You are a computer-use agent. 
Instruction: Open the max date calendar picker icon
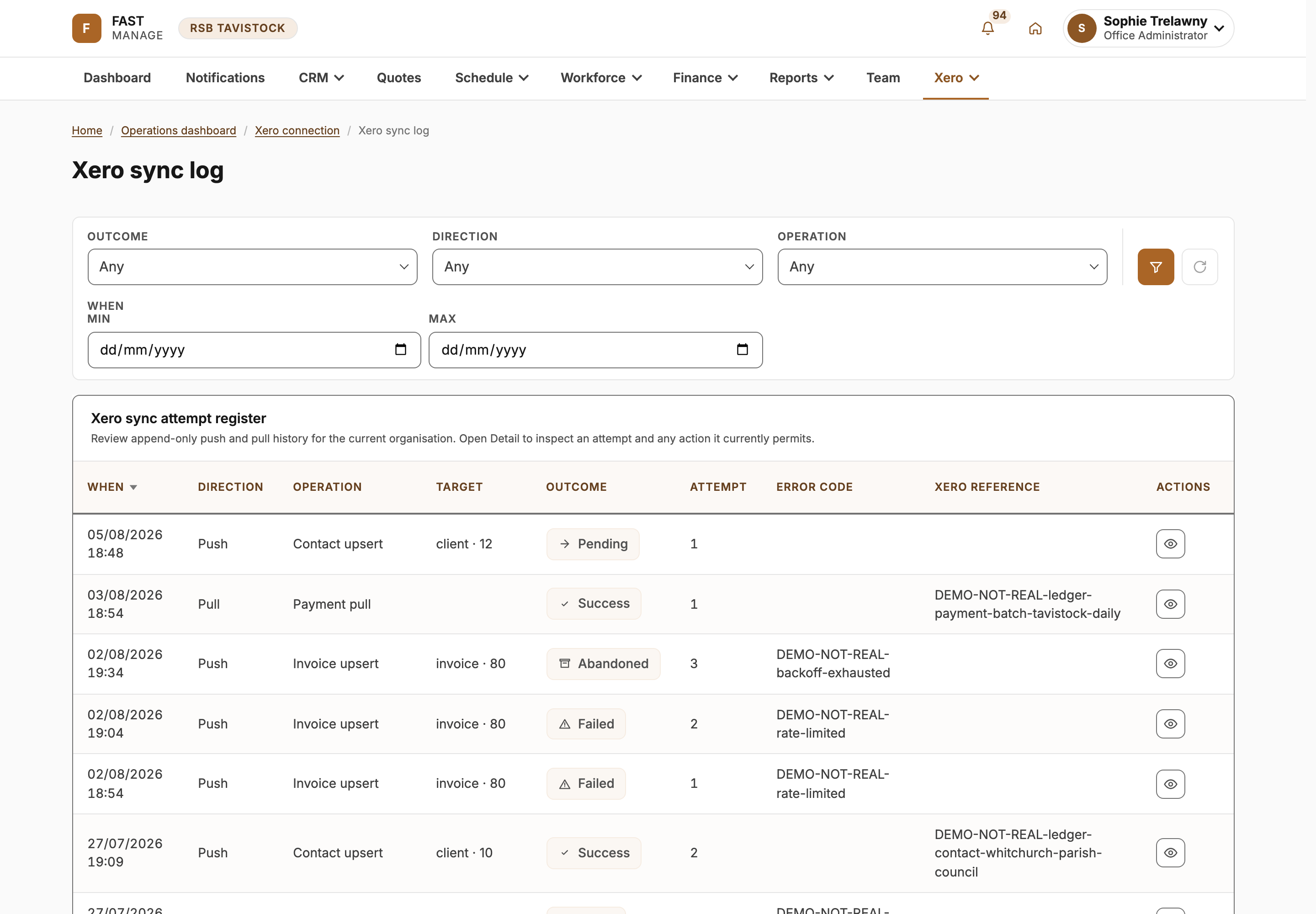[742, 349]
